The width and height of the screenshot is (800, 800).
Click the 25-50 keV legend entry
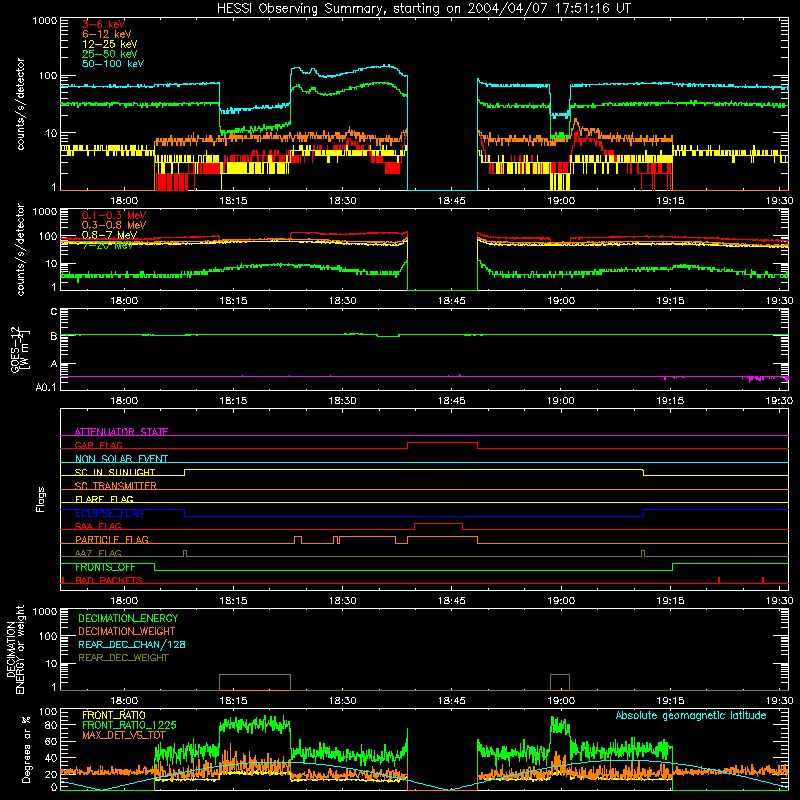point(109,54)
